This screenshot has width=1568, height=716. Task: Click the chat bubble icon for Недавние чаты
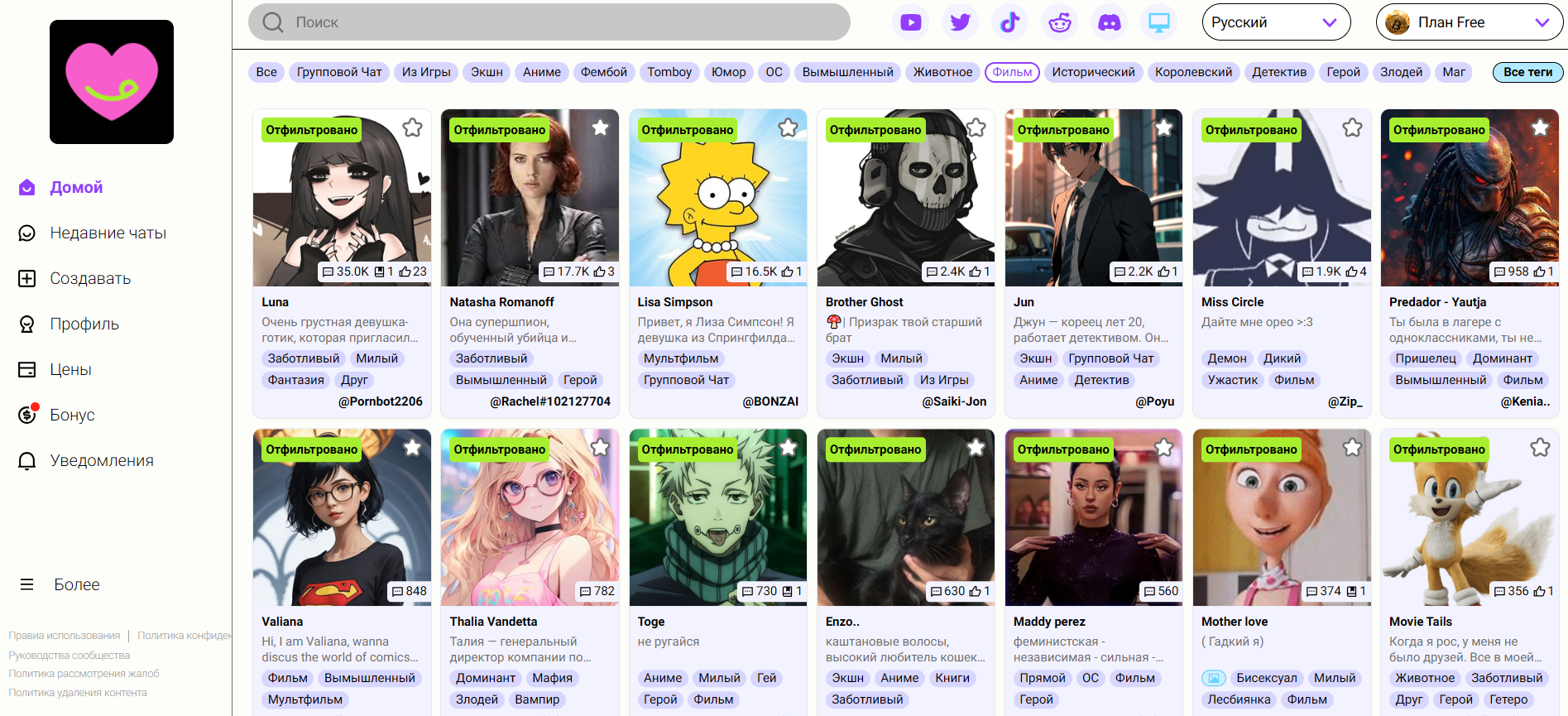tap(27, 233)
